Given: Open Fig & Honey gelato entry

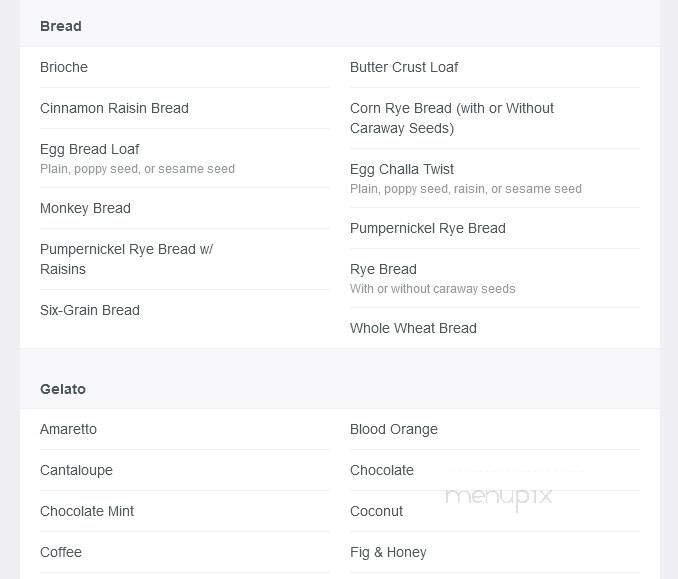Looking at the screenshot, I should pyautogui.click(x=388, y=552).
